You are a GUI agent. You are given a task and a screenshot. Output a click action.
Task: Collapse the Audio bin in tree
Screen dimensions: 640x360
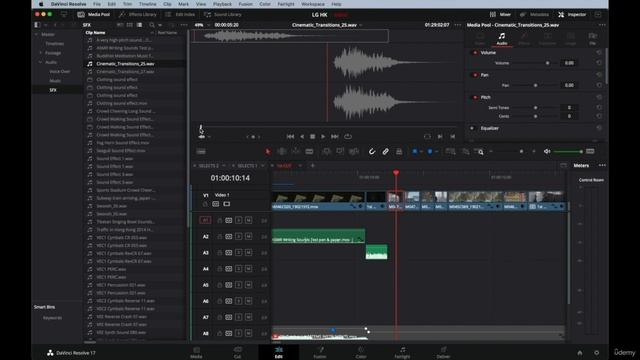pos(40,62)
